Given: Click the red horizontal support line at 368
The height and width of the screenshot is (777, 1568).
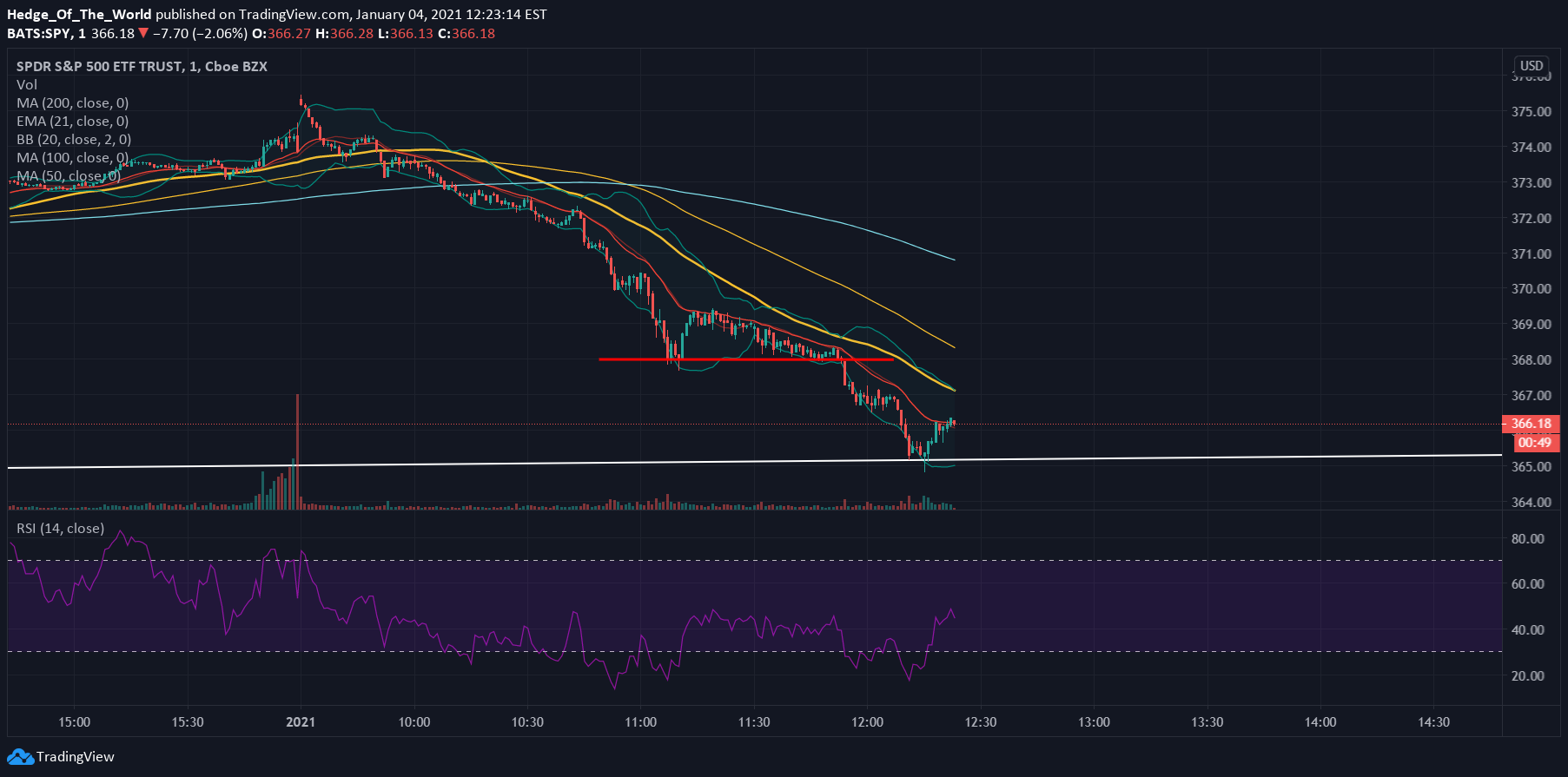Looking at the screenshot, I should click(x=746, y=359).
